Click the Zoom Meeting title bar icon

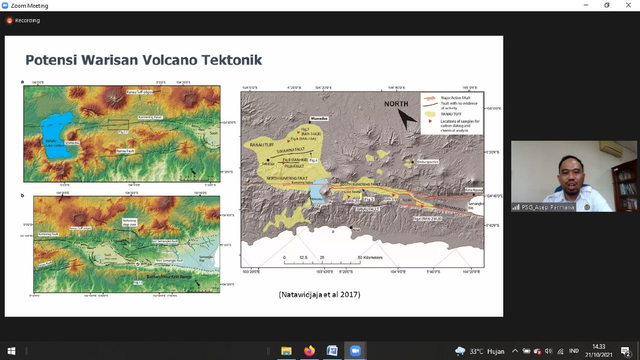click(x=5, y=6)
